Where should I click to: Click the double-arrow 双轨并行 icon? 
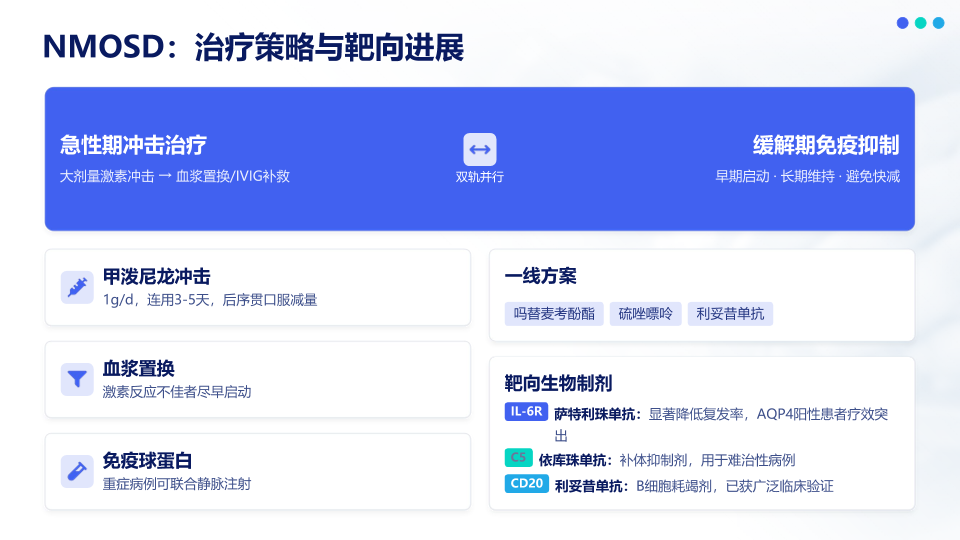(x=479, y=149)
